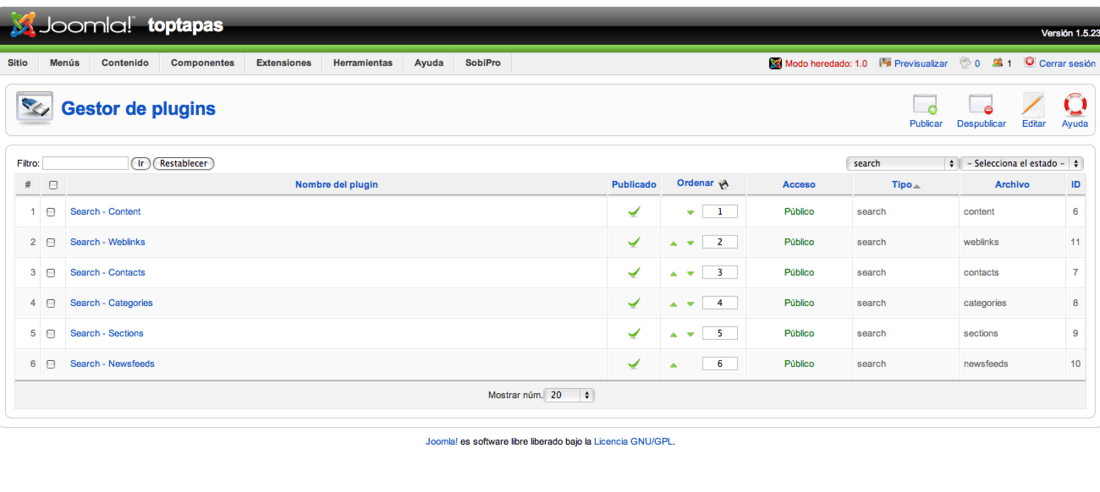Screen dimensions: 1100x492
Task: Toggle published checkmark for Search - Content
Action: [634, 211]
